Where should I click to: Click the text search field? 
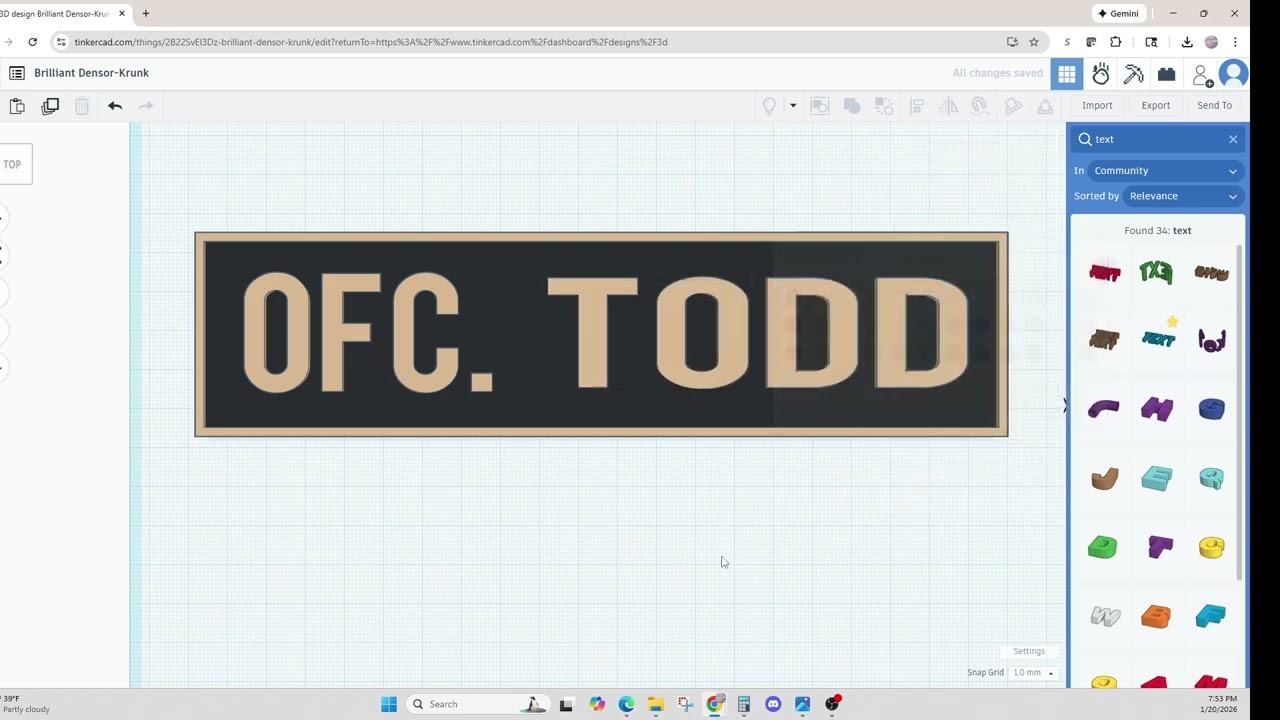1157,140
